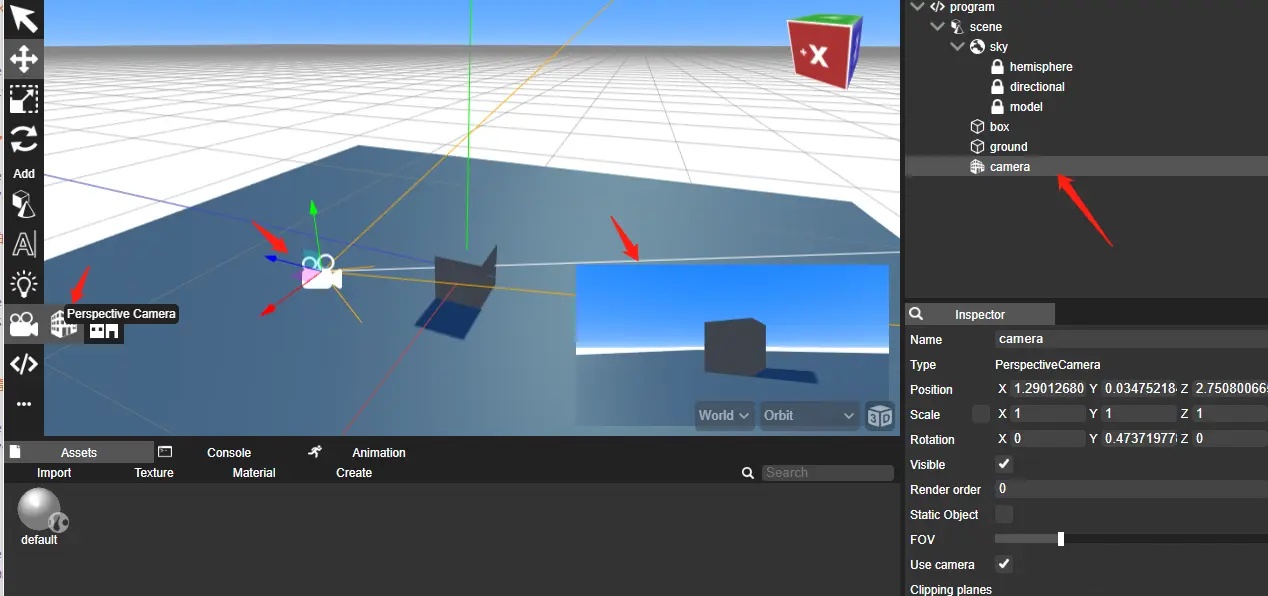1268x596 pixels.
Task: Uncheck the Visible checkbox
Action: tap(1004, 464)
